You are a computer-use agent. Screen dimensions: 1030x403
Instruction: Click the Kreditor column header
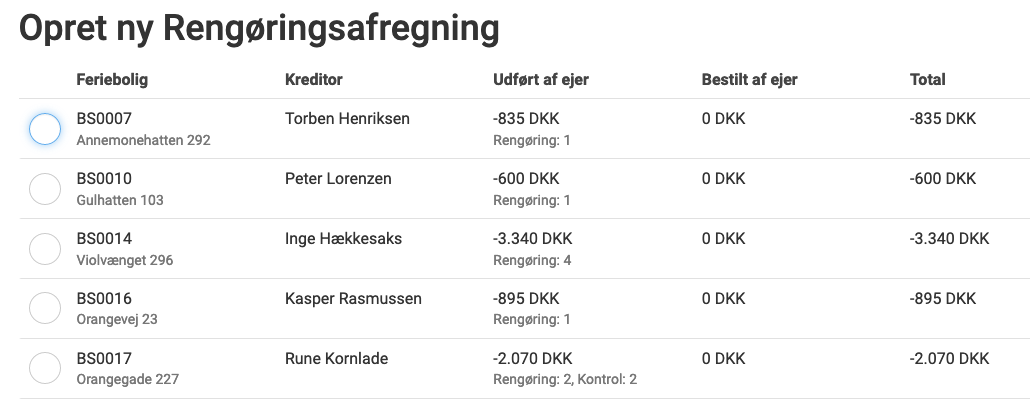314,80
